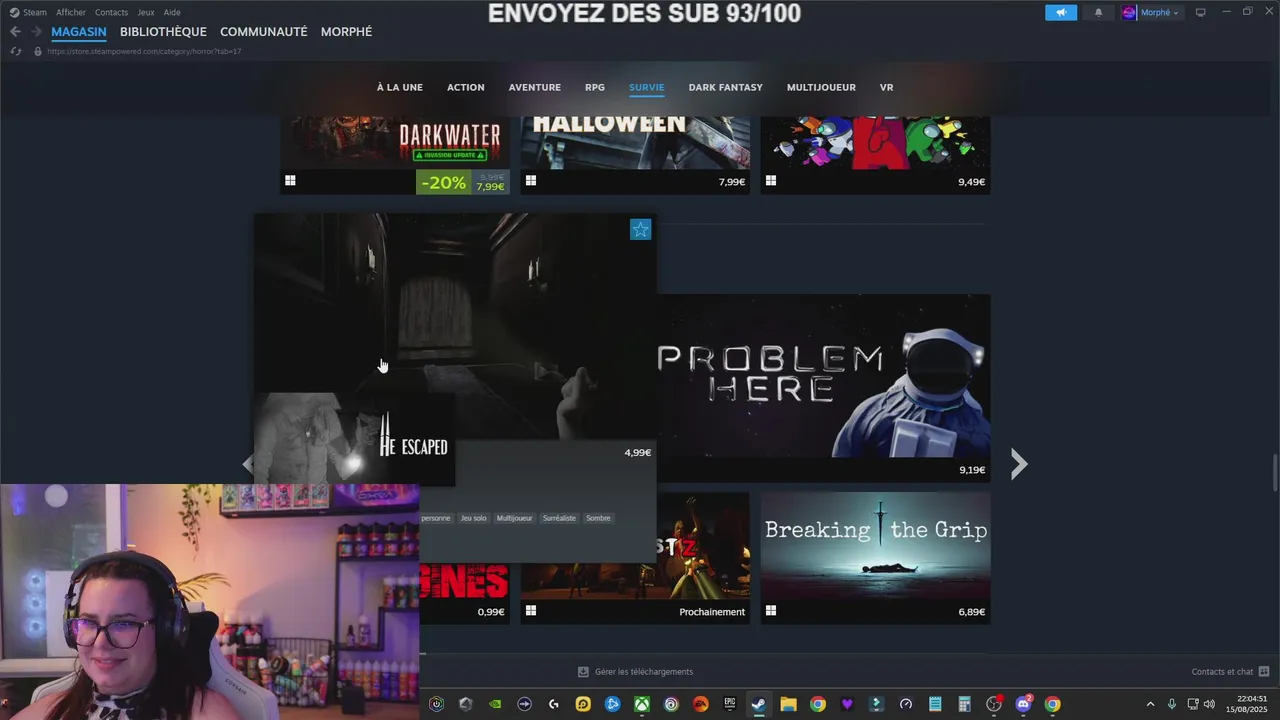Open Epic Games Launcher from the taskbar
Screen dimensions: 1280x720
pos(729,704)
